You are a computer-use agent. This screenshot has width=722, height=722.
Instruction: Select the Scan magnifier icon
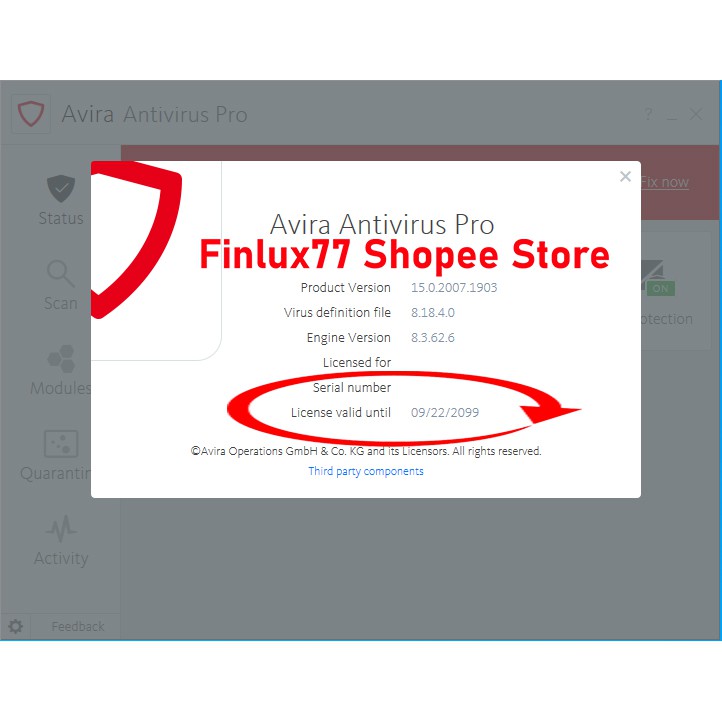tap(61, 274)
